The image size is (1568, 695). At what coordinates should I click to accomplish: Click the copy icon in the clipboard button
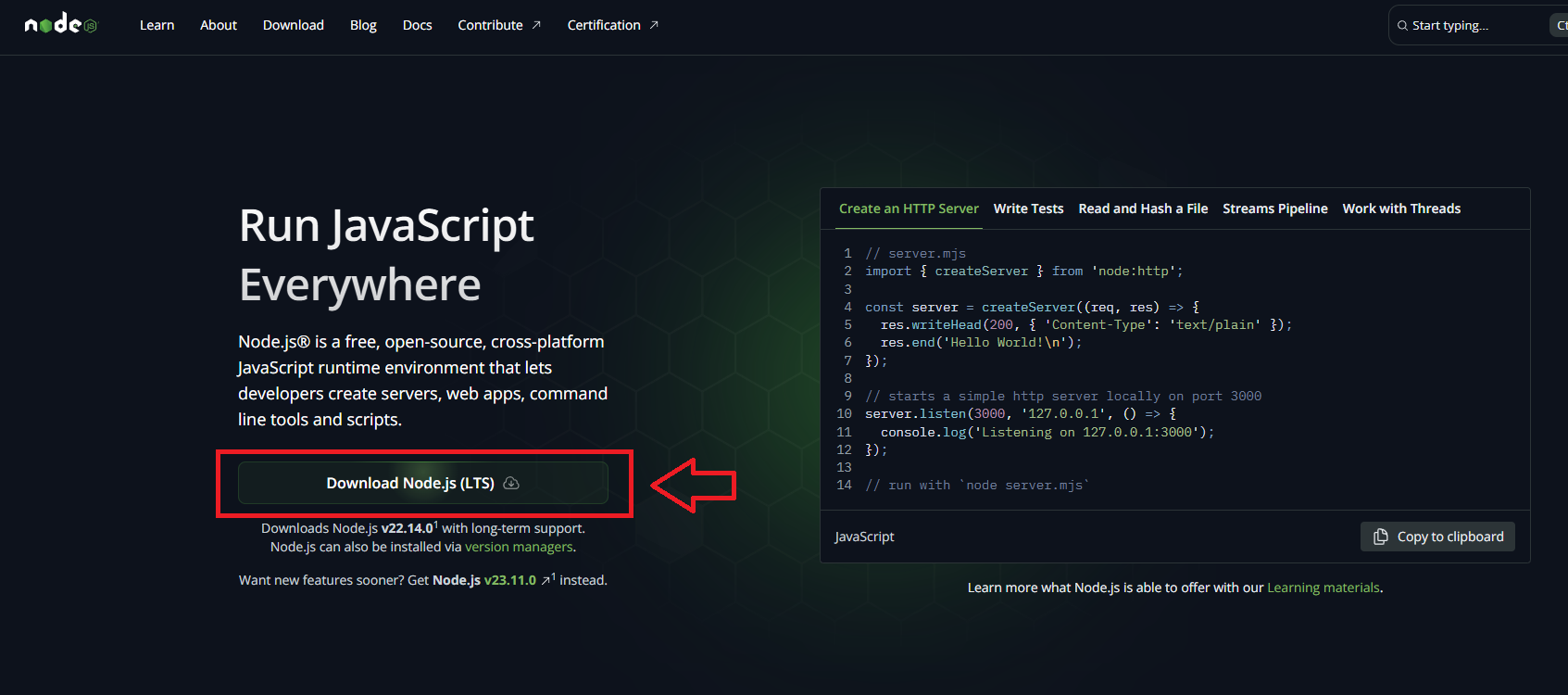1380,537
